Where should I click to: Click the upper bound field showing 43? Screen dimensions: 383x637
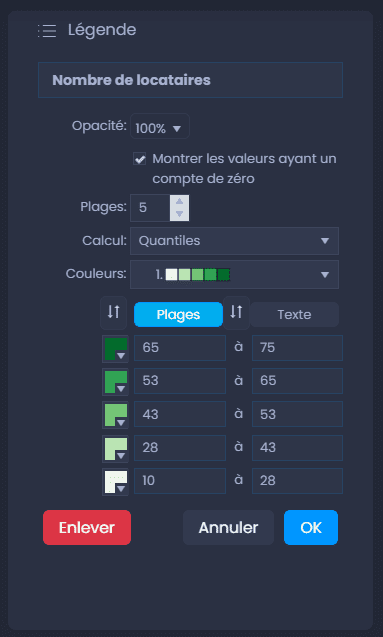pyautogui.click(x=297, y=448)
